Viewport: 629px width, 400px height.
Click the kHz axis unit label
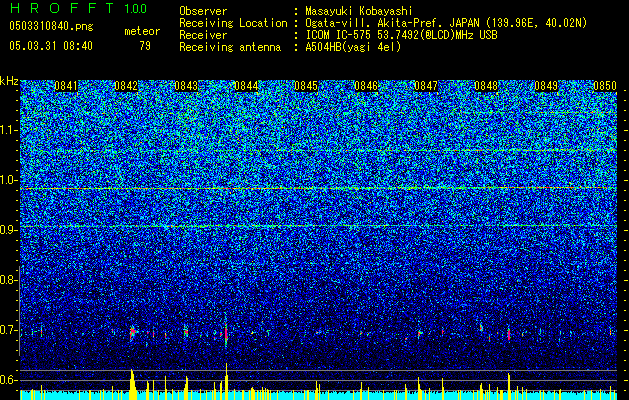[x=9, y=81]
